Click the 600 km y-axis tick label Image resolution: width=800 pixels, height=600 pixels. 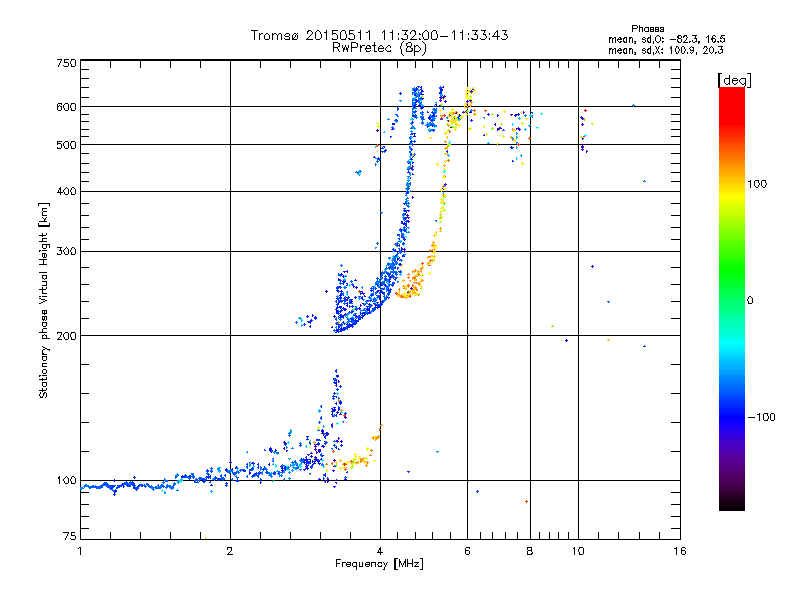pos(66,107)
